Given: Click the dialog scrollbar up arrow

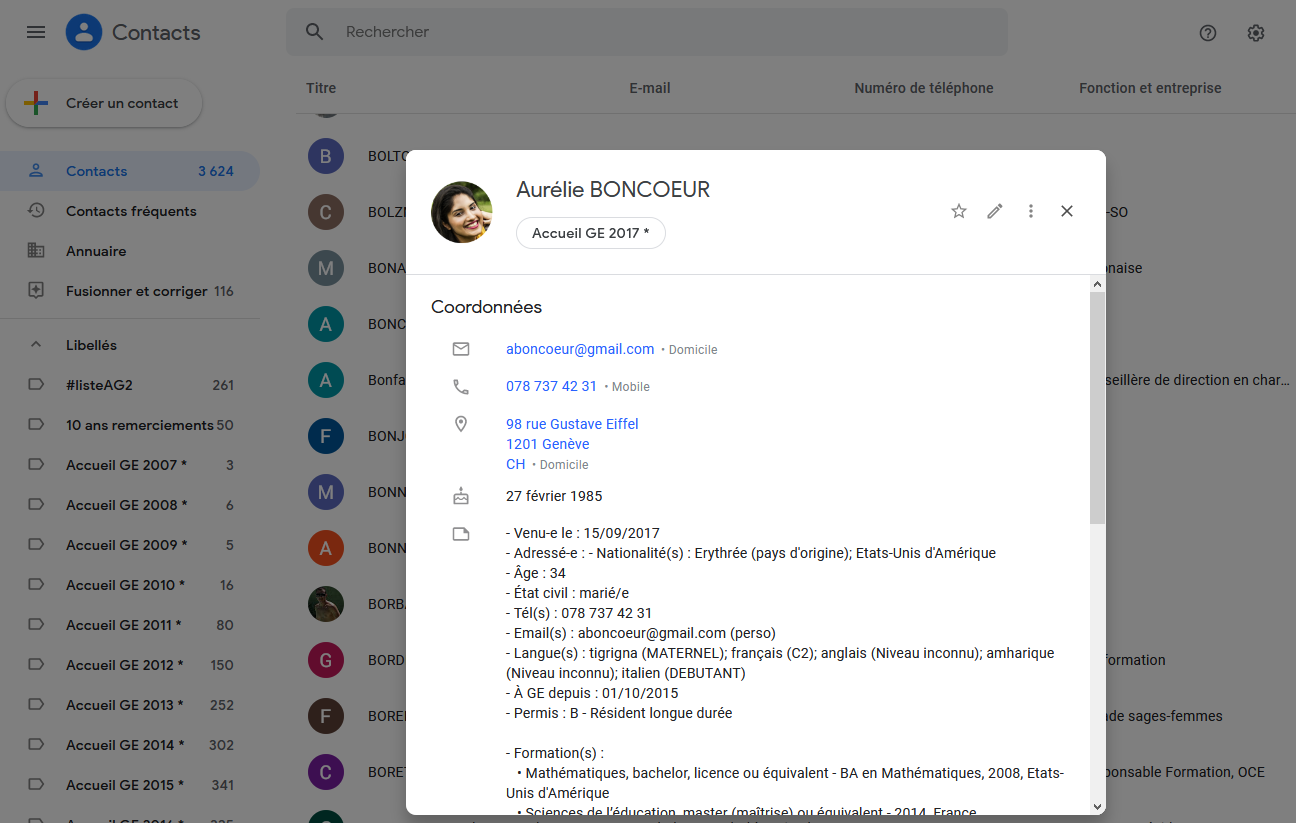Looking at the screenshot, I should (x=1098, y=284).
